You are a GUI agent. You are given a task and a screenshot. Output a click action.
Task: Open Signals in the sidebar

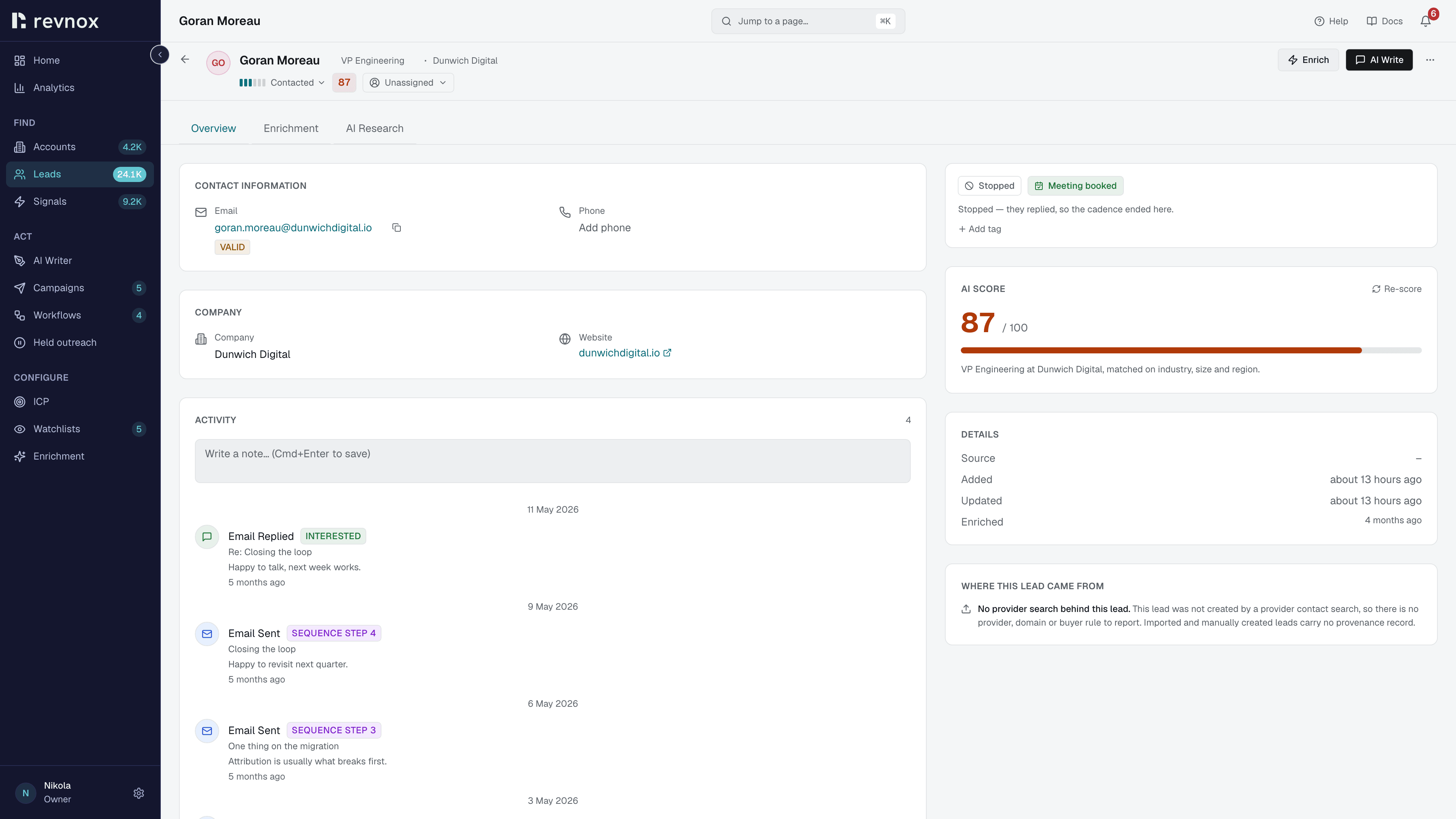80,202
